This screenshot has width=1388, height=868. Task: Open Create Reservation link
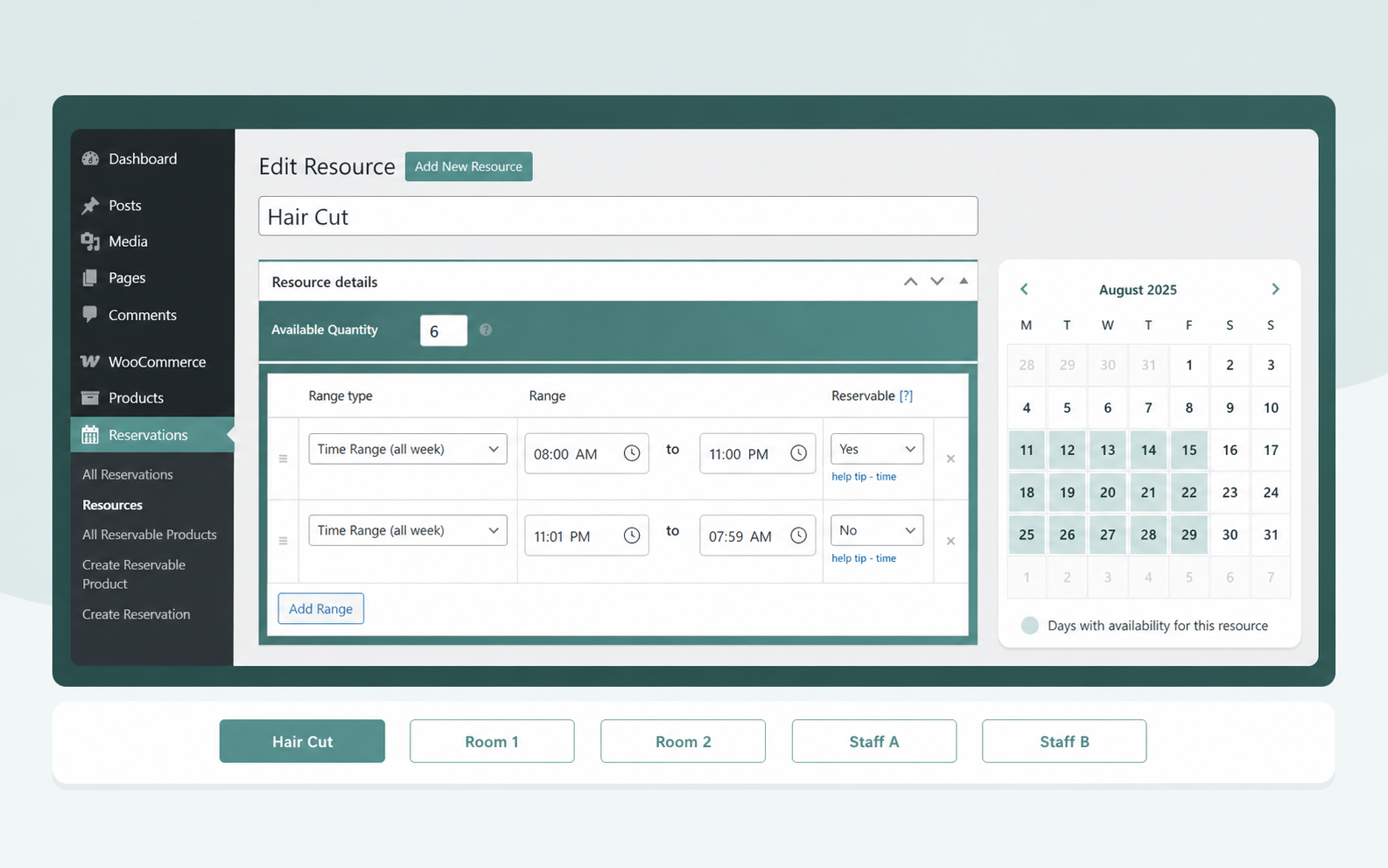137,614
